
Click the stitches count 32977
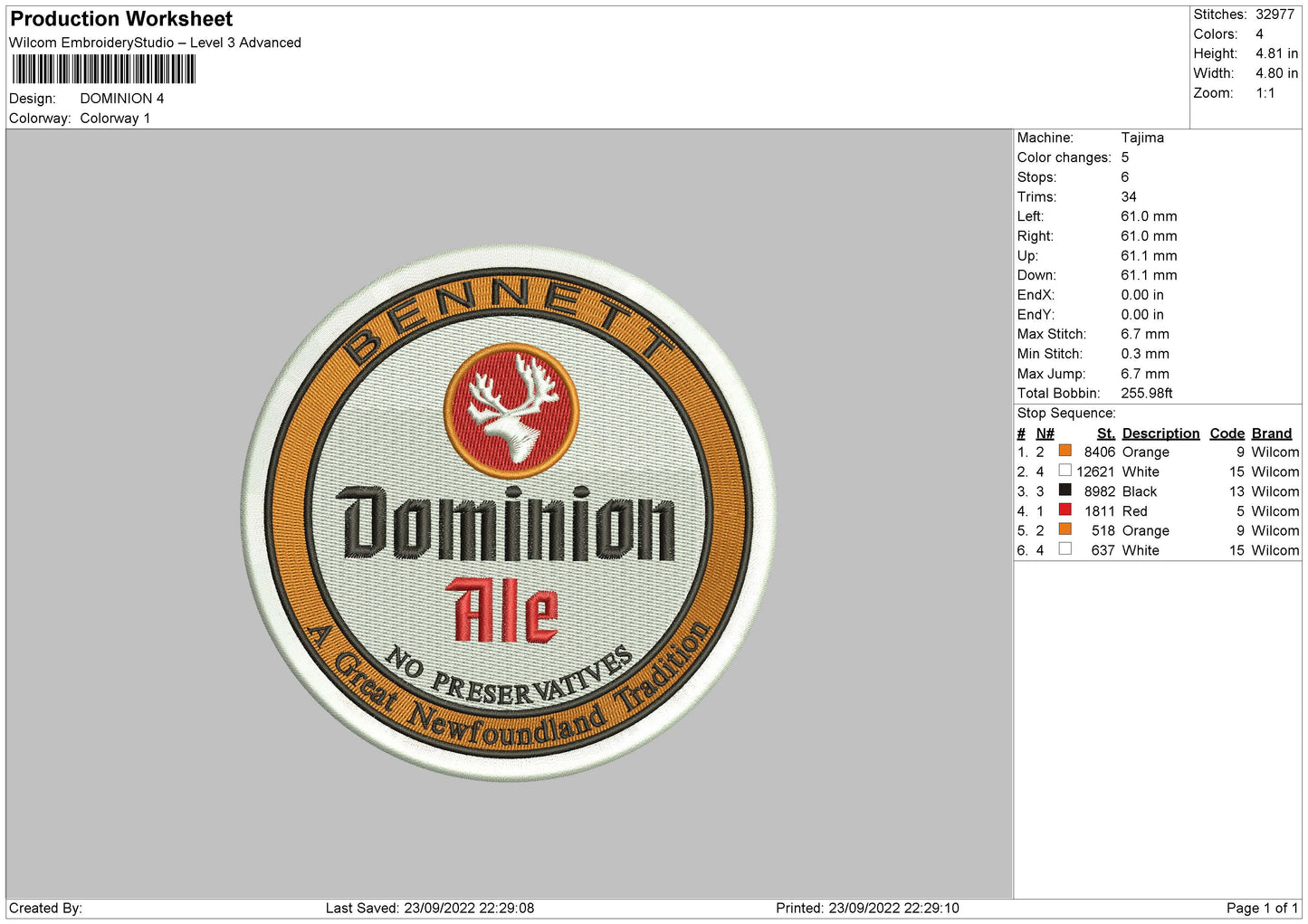click(1275, 14)
